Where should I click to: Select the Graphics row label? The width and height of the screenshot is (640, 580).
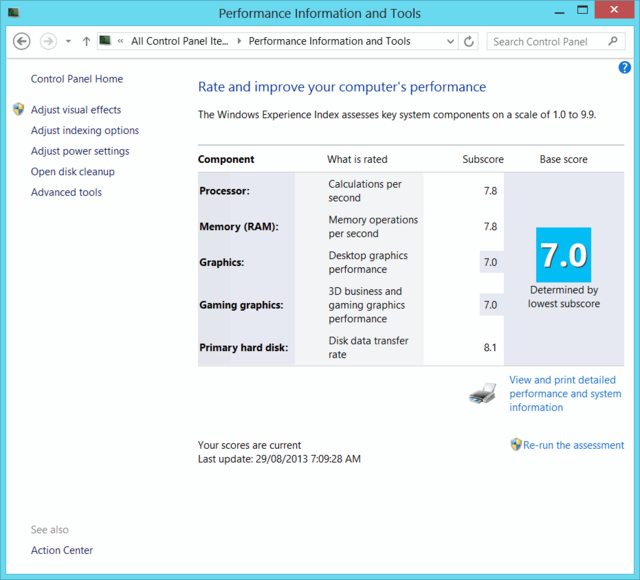point(222,262)
